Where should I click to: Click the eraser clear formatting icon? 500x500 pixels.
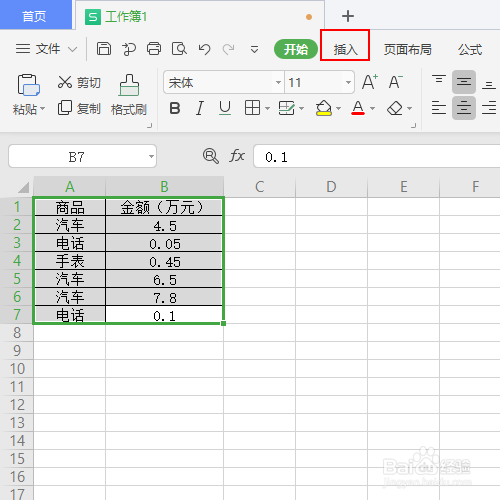pos(395,108)
